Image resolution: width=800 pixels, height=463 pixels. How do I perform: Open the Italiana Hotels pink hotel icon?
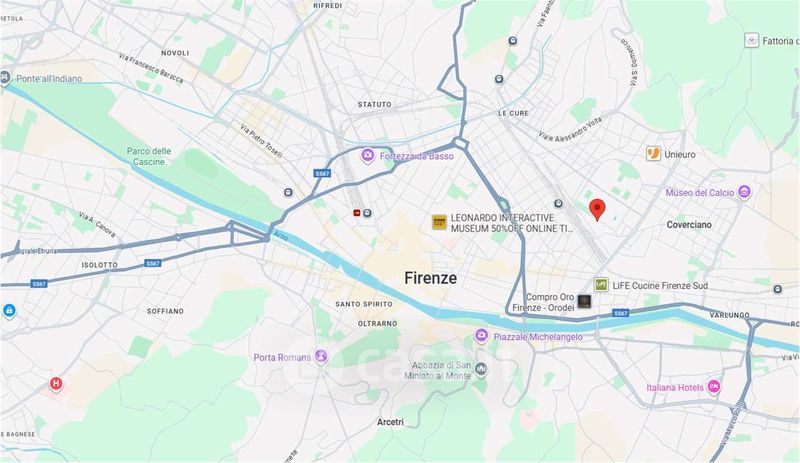[714, 387]
